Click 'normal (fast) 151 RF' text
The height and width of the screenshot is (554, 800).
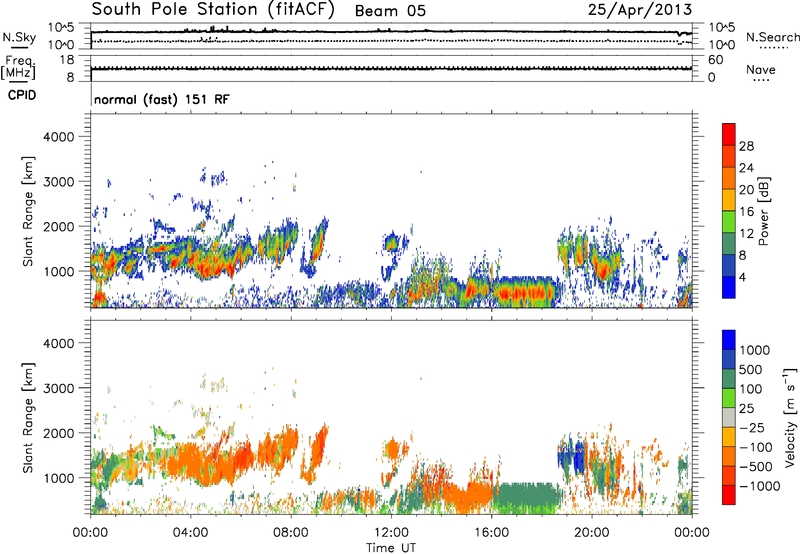162,99
